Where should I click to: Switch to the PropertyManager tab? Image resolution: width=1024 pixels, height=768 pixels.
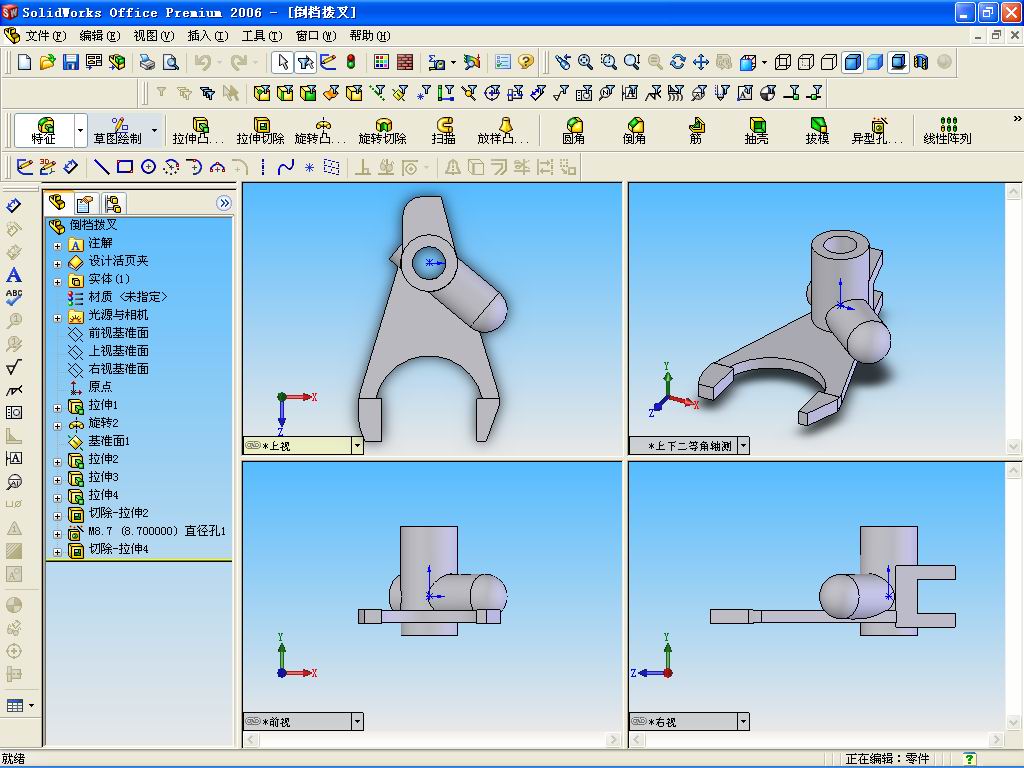(x=84, y=204)
